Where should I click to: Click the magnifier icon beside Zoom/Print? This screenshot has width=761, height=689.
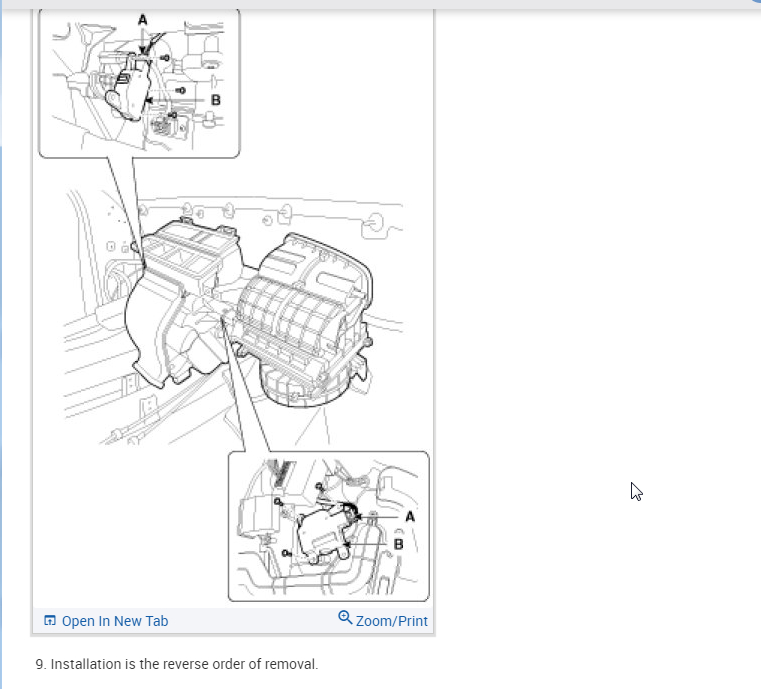(345, 618)
